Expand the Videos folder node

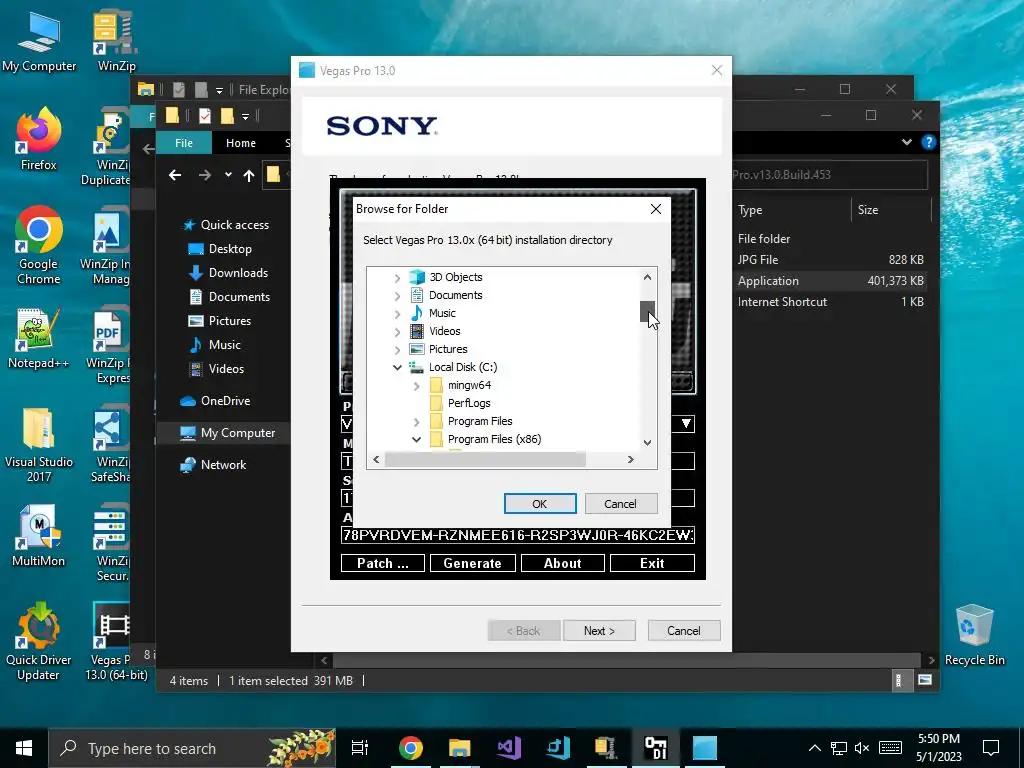click(x=397, y=332)
